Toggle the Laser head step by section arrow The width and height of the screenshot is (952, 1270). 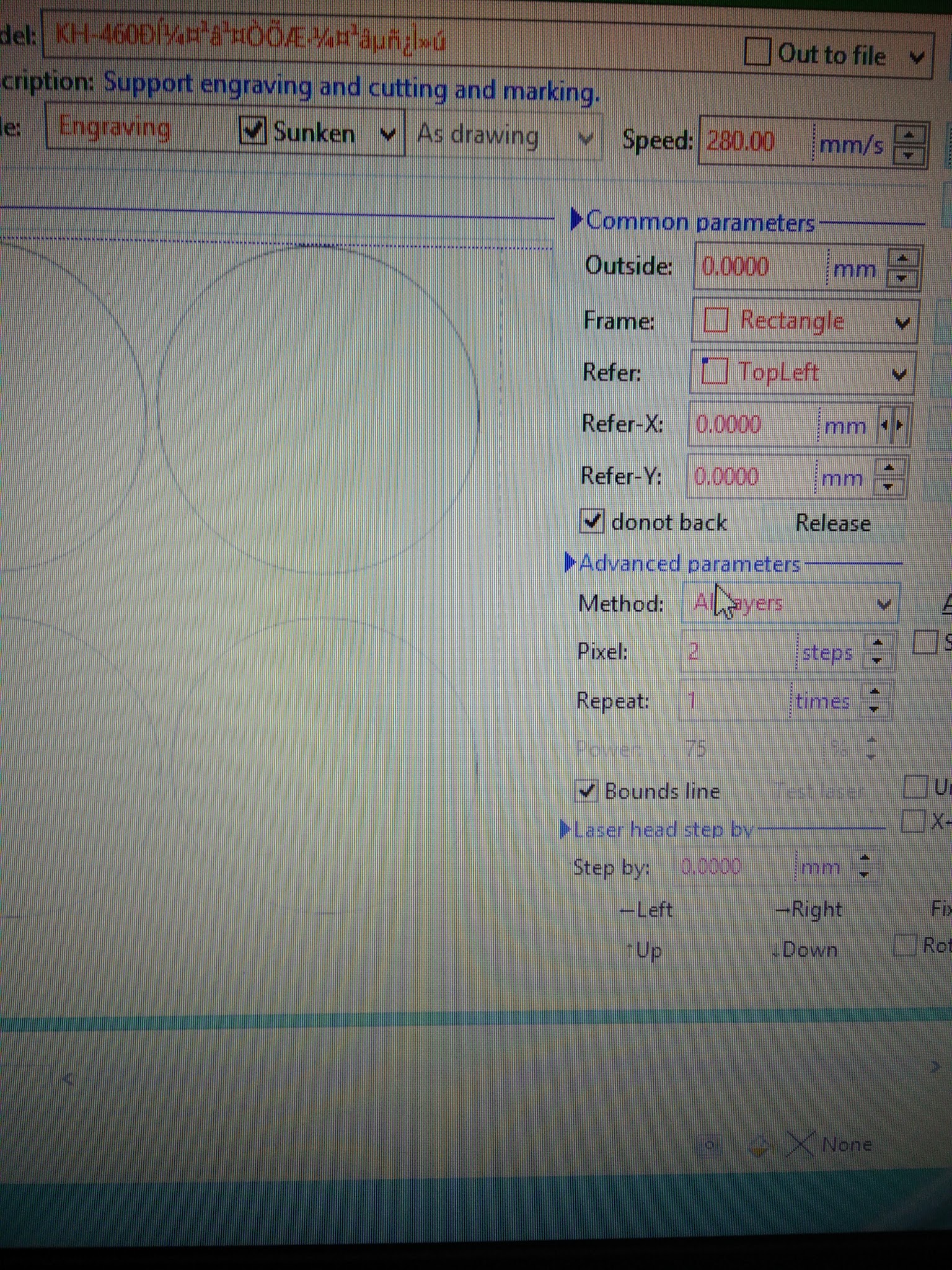point(565,829)
